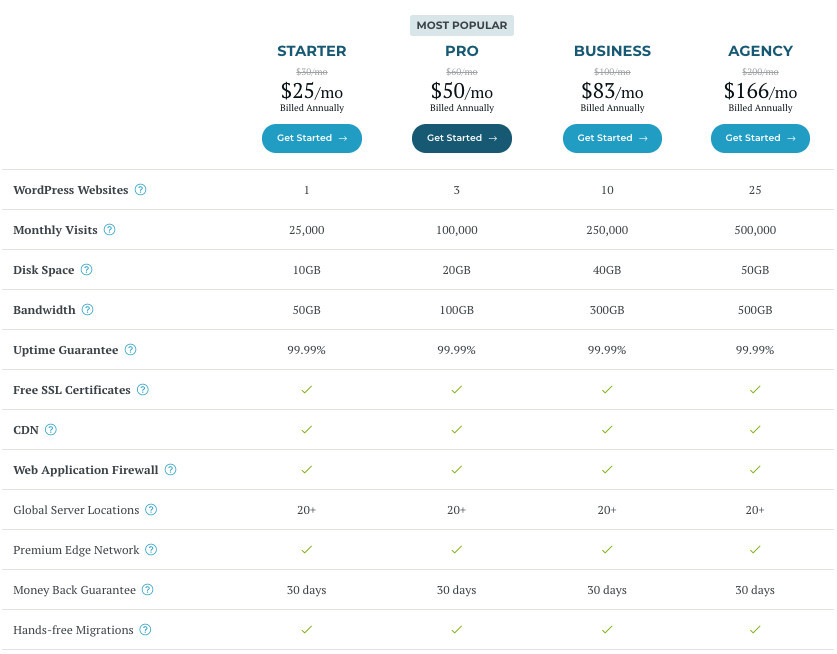The image size is (837, 654).
Task: Click the Uptime Guarantee row label
Action: (66, 350)
